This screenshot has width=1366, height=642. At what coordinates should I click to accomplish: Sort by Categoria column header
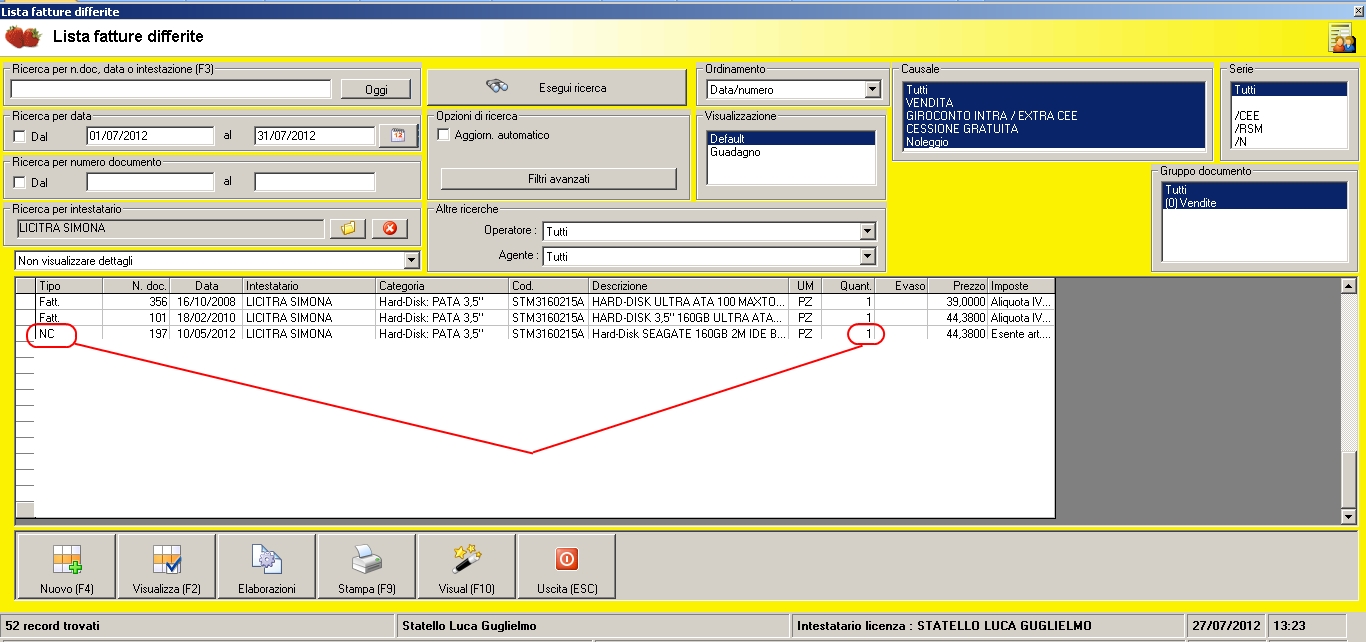tap(443, 286)
